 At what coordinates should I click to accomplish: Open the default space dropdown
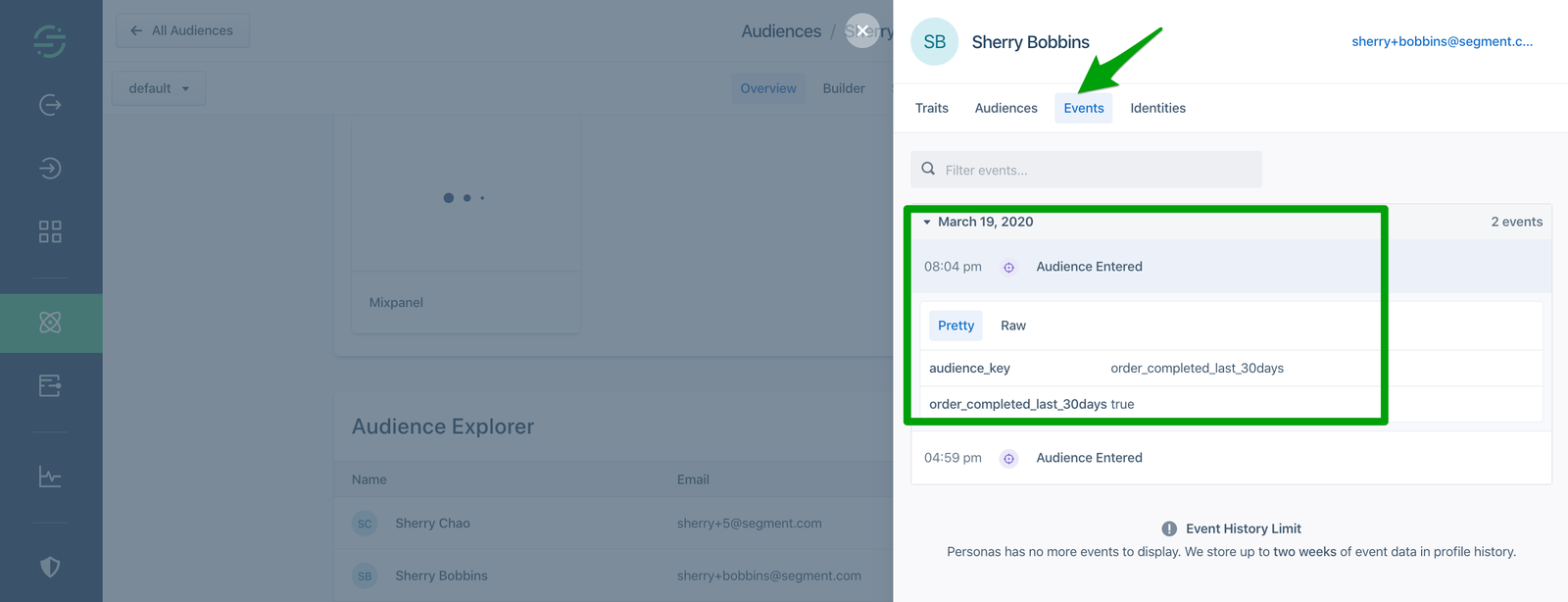159,88
